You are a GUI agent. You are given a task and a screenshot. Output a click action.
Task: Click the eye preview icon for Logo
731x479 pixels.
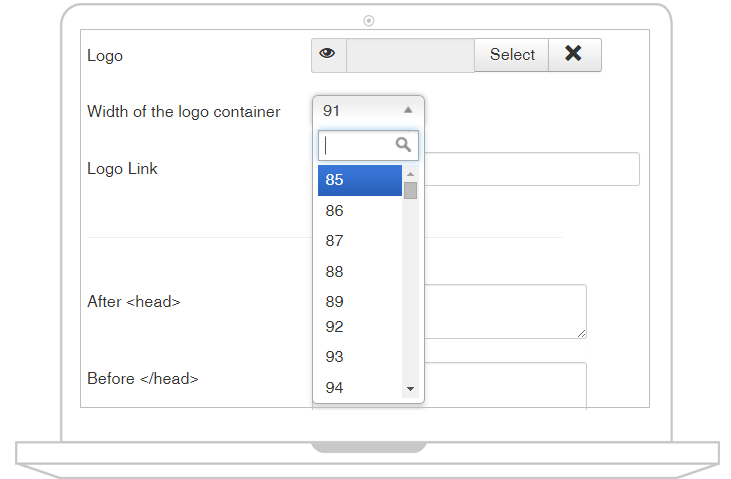point(329,55)
